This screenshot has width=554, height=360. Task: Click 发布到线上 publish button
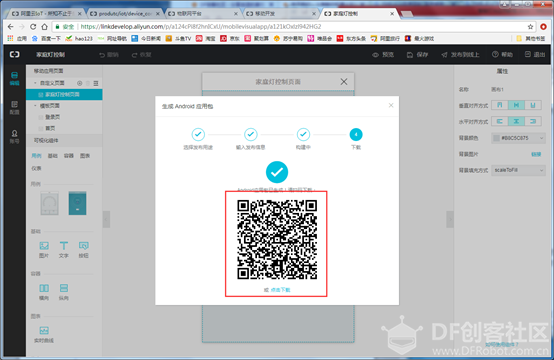460,55
